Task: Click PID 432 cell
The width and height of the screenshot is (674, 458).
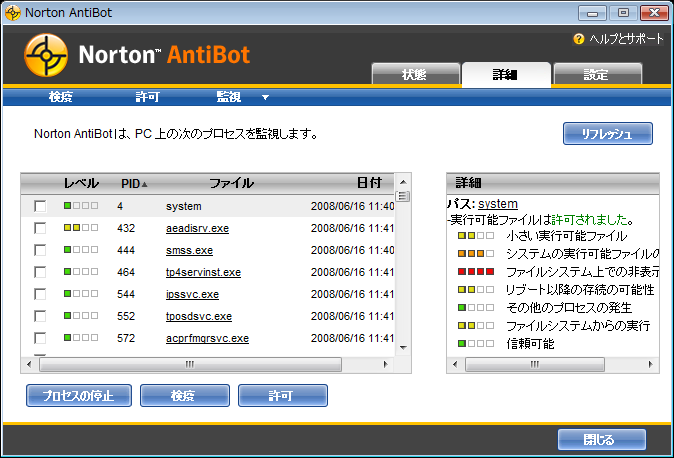Action: click(126, 228)
